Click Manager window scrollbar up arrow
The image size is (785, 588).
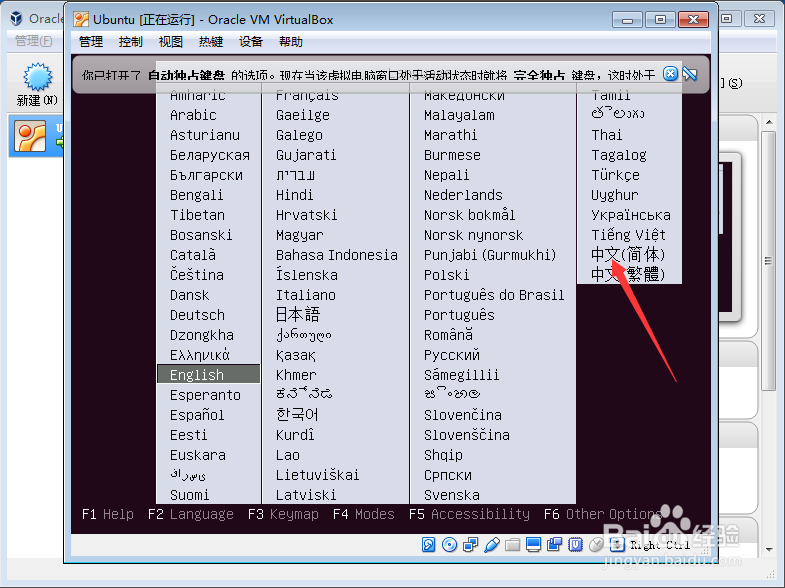769,123
